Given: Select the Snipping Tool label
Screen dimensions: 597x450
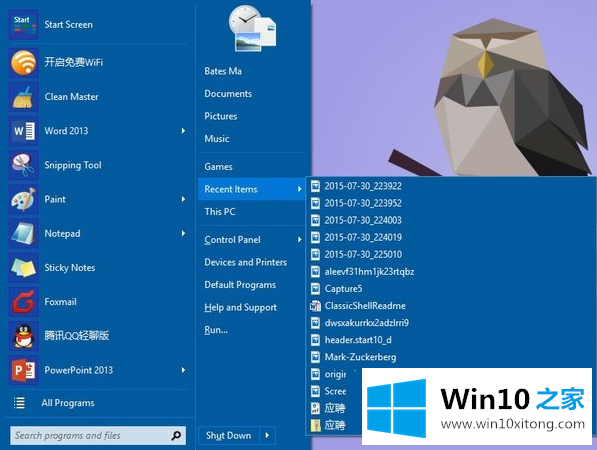Looking at the screenshot, I should (x=73, y=165).
